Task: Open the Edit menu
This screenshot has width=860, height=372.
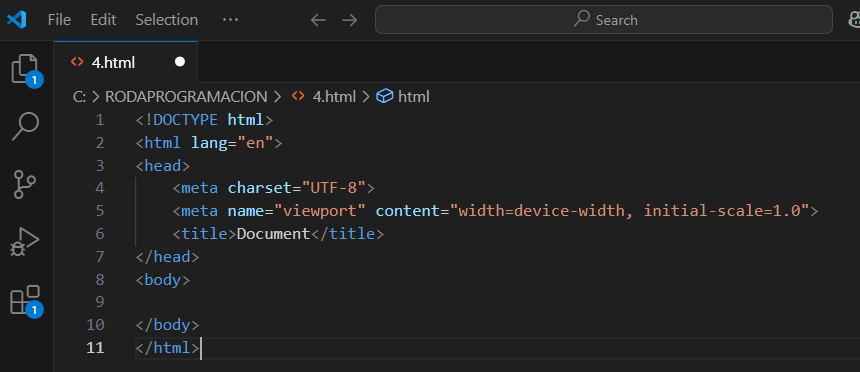Action: tap(103, 20)
